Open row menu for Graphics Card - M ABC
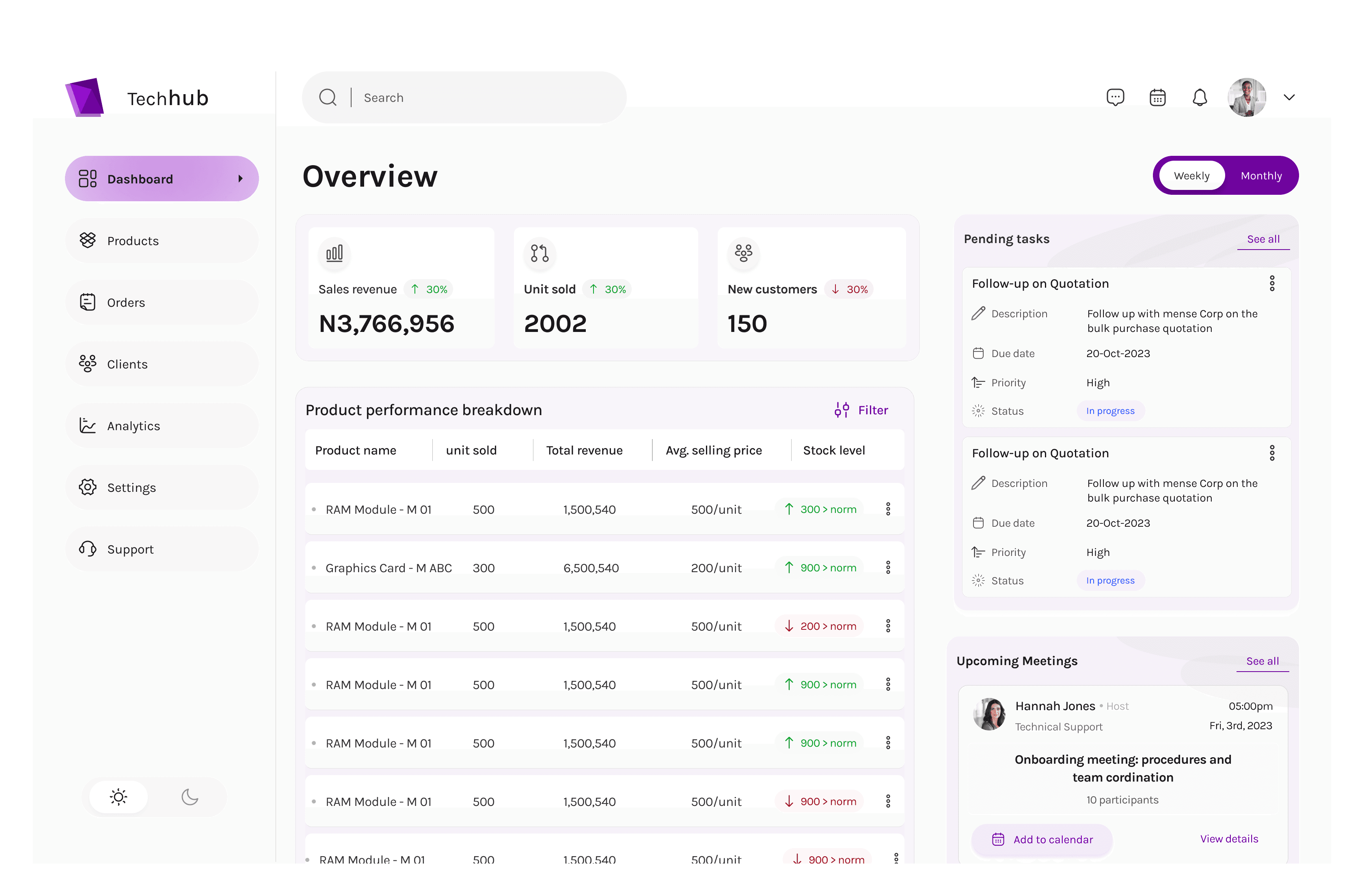The image size is (1364, 896). coord(888,568)
